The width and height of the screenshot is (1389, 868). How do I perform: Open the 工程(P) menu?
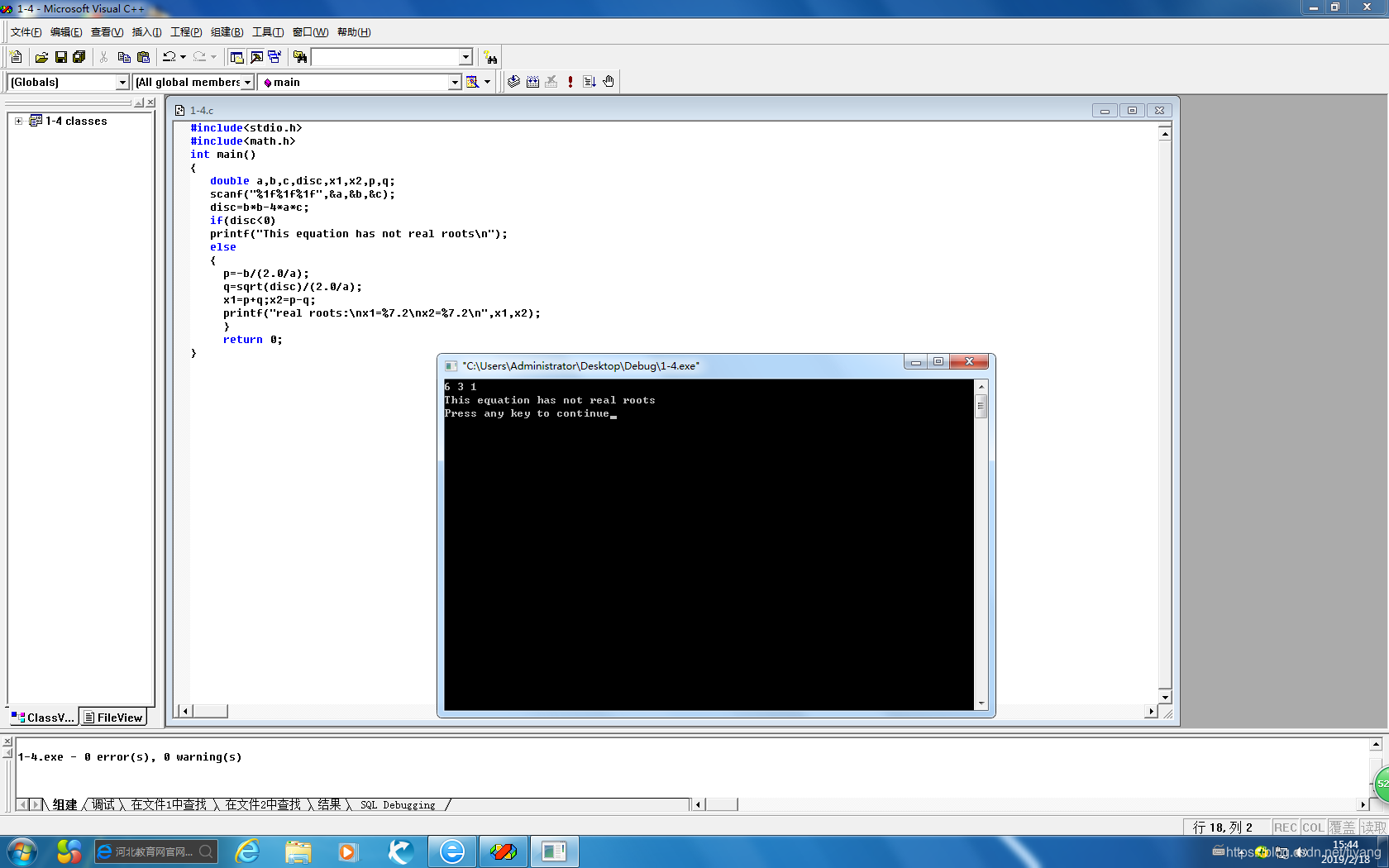(186, 32)
